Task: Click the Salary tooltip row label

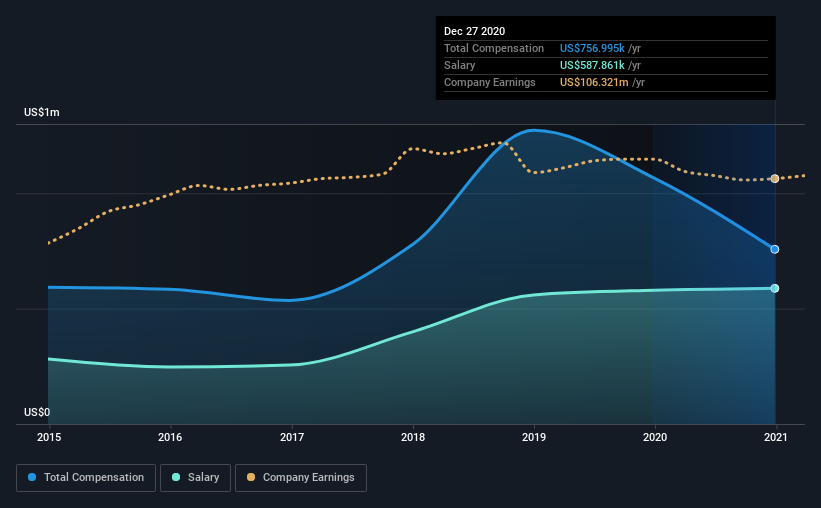Action: 460,65
